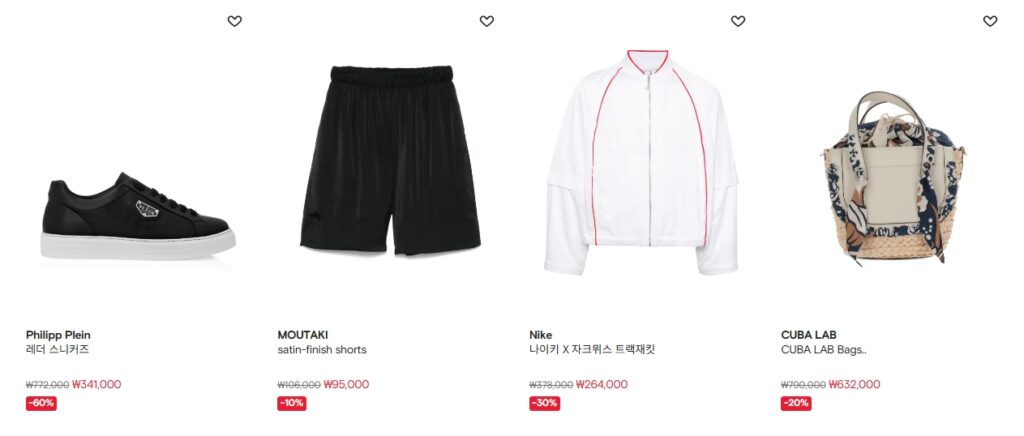Tap the heart above the Nike track jacket
1024x436 pixels.
point(738,21)
